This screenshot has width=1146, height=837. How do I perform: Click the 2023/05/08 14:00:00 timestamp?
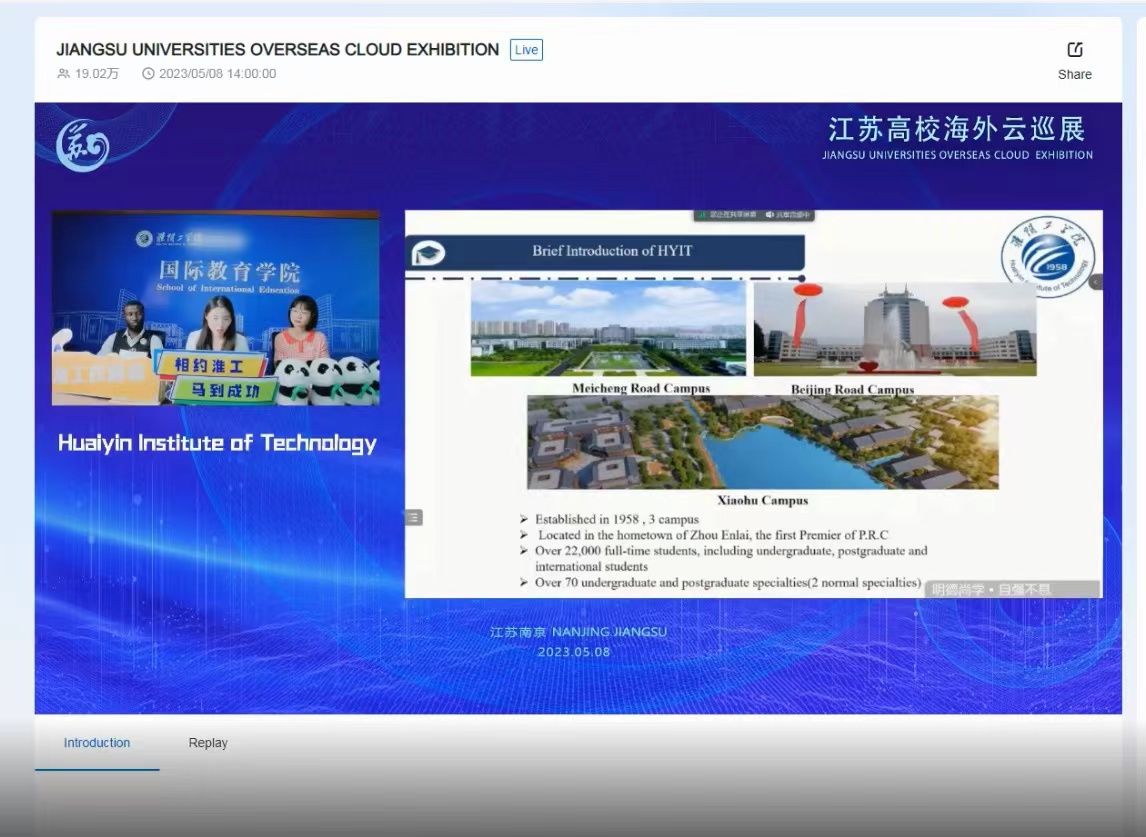tap(217, 74)
